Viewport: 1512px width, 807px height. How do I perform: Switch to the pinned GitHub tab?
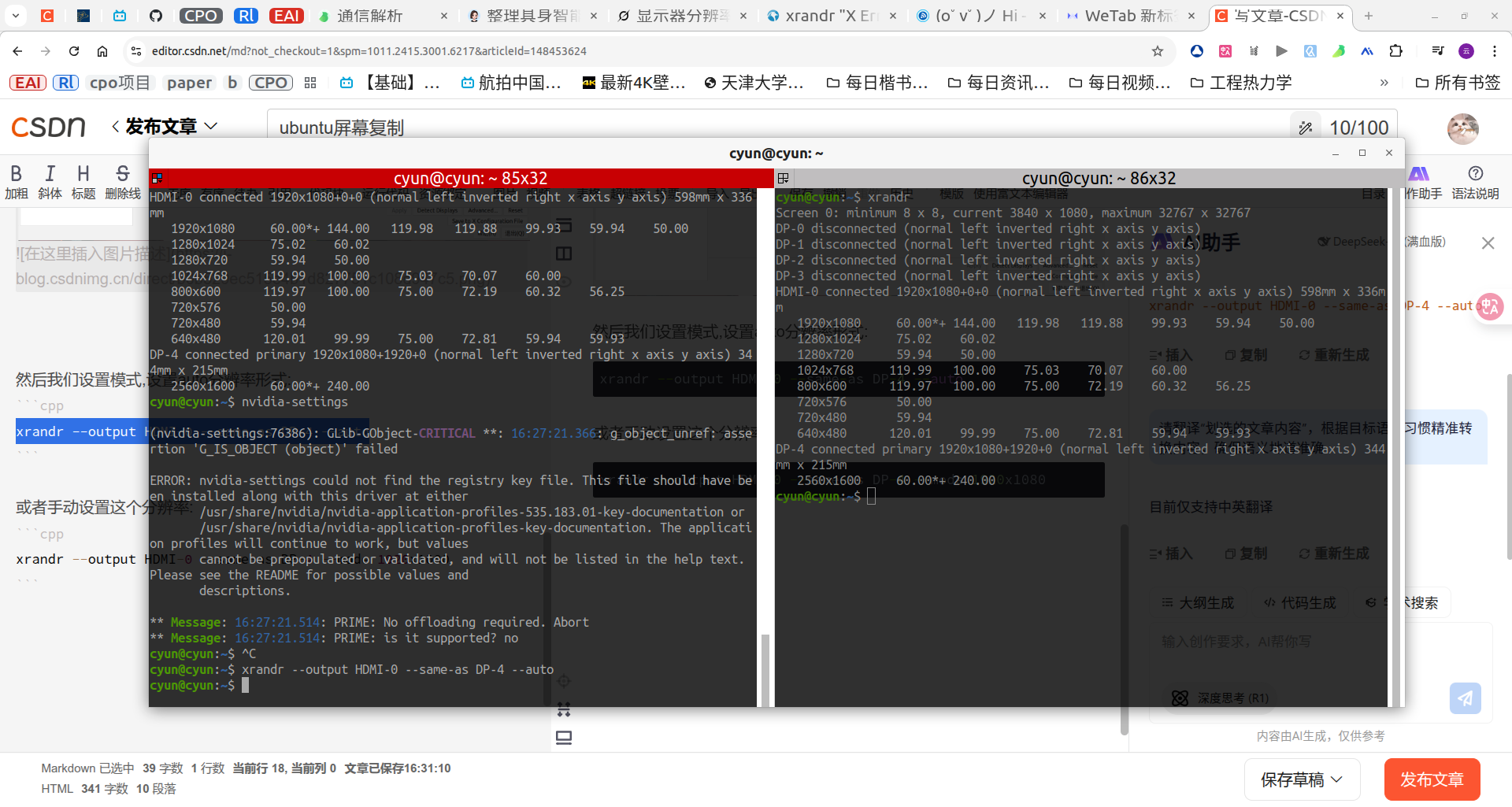click(155, 16)
